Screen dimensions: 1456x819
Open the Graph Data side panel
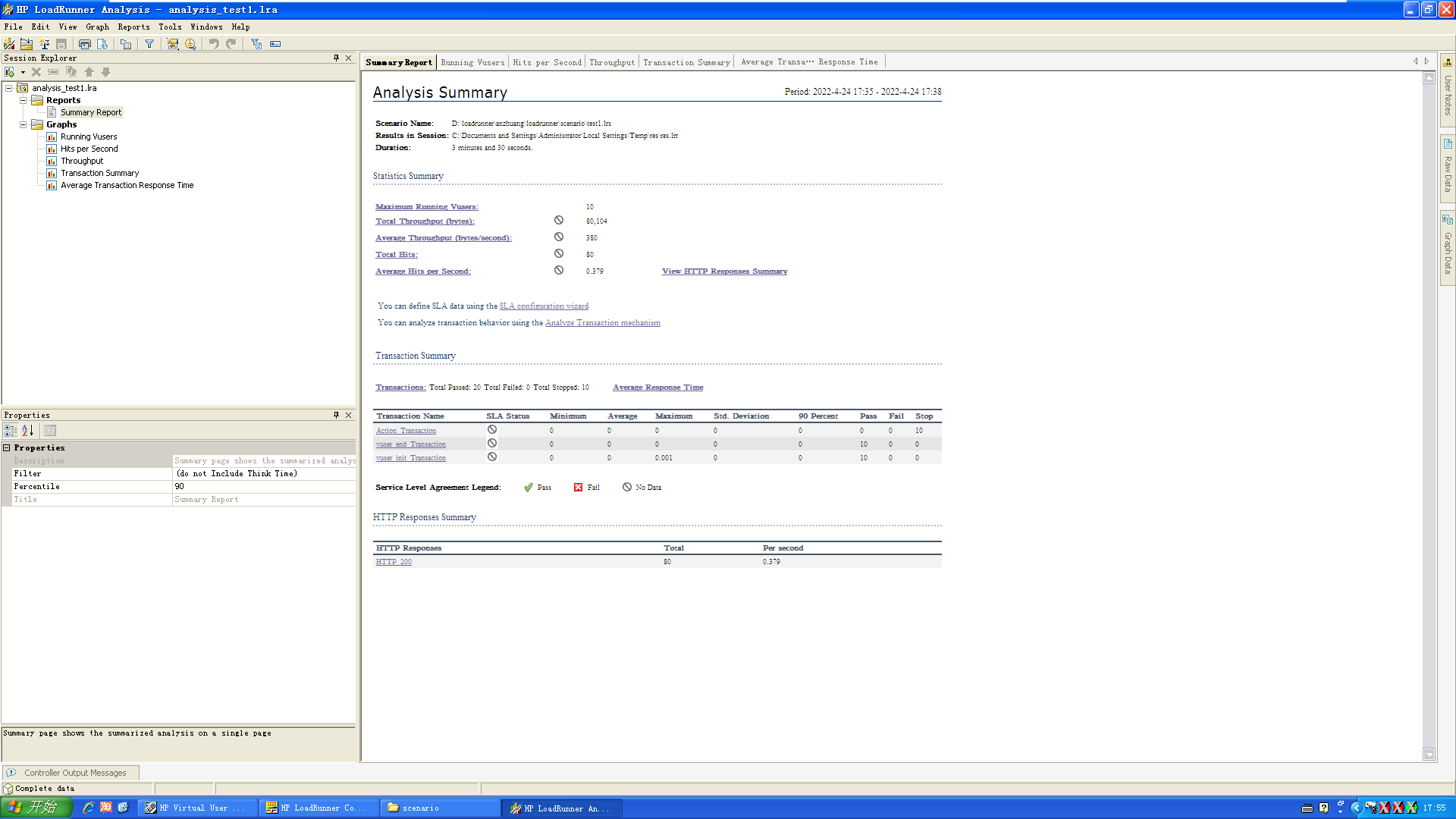(x=1448, y=246)
